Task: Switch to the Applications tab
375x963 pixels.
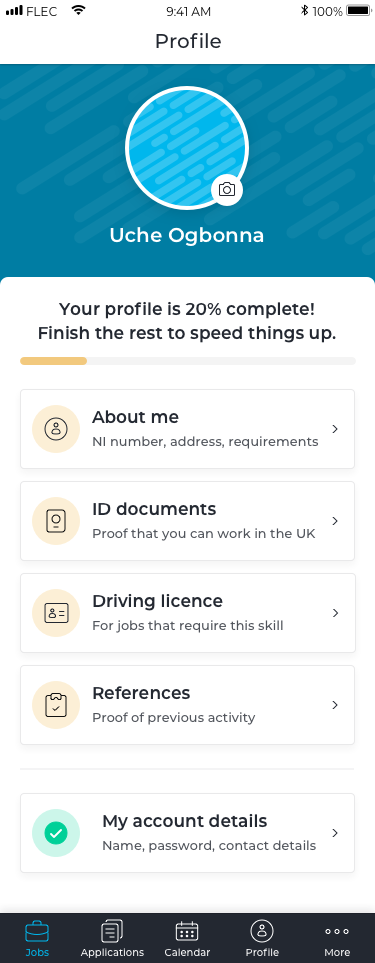Action: coord(112,938)
